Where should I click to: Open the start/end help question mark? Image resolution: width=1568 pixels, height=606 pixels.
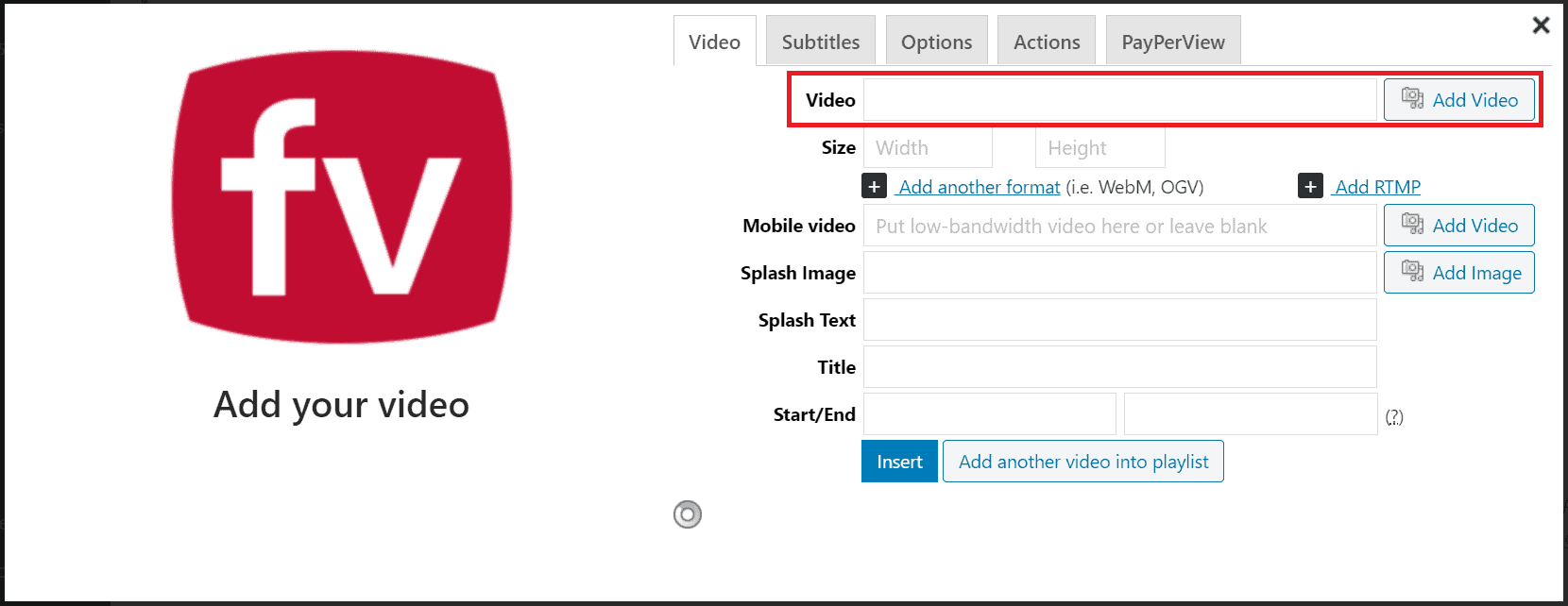pos(1394,416)
